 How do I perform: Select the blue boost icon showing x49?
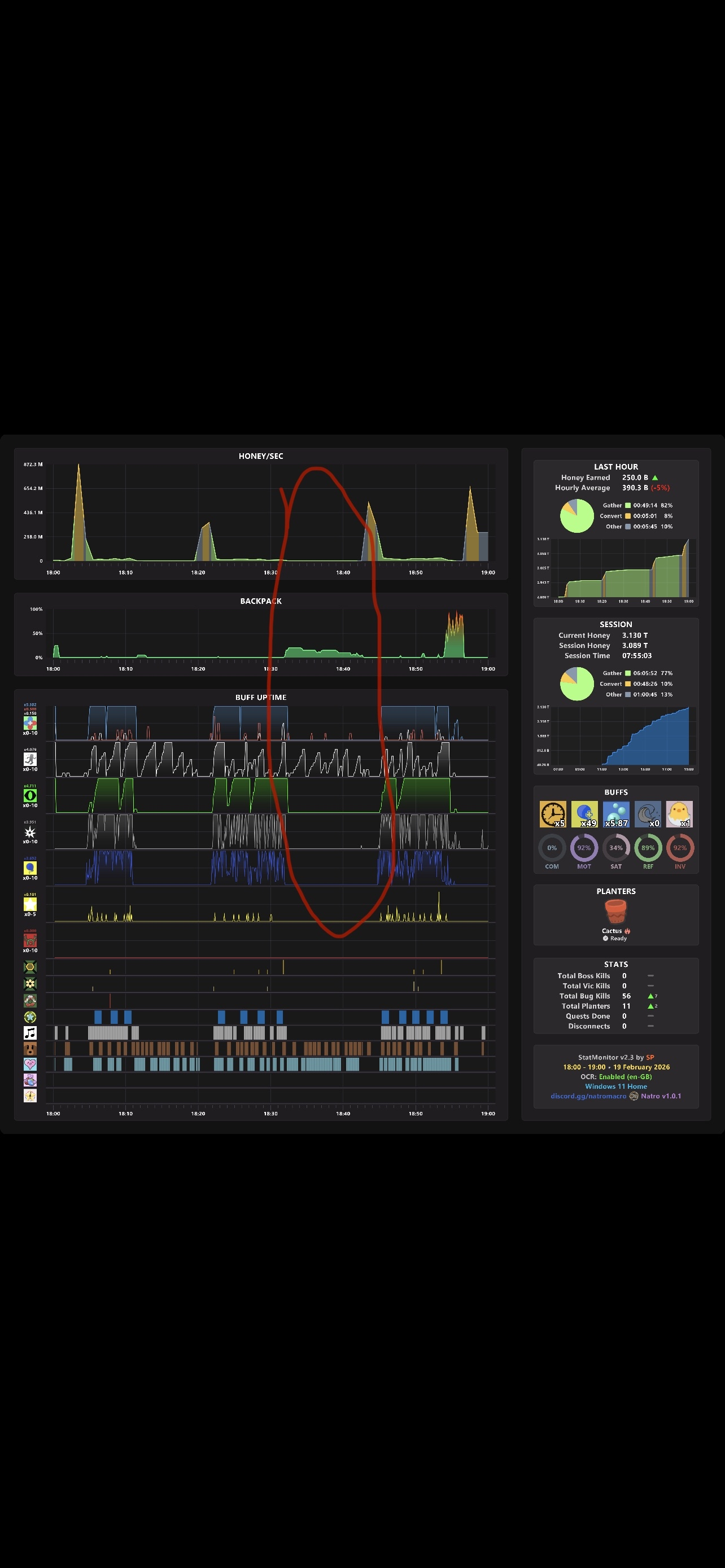tap(584, 814)
